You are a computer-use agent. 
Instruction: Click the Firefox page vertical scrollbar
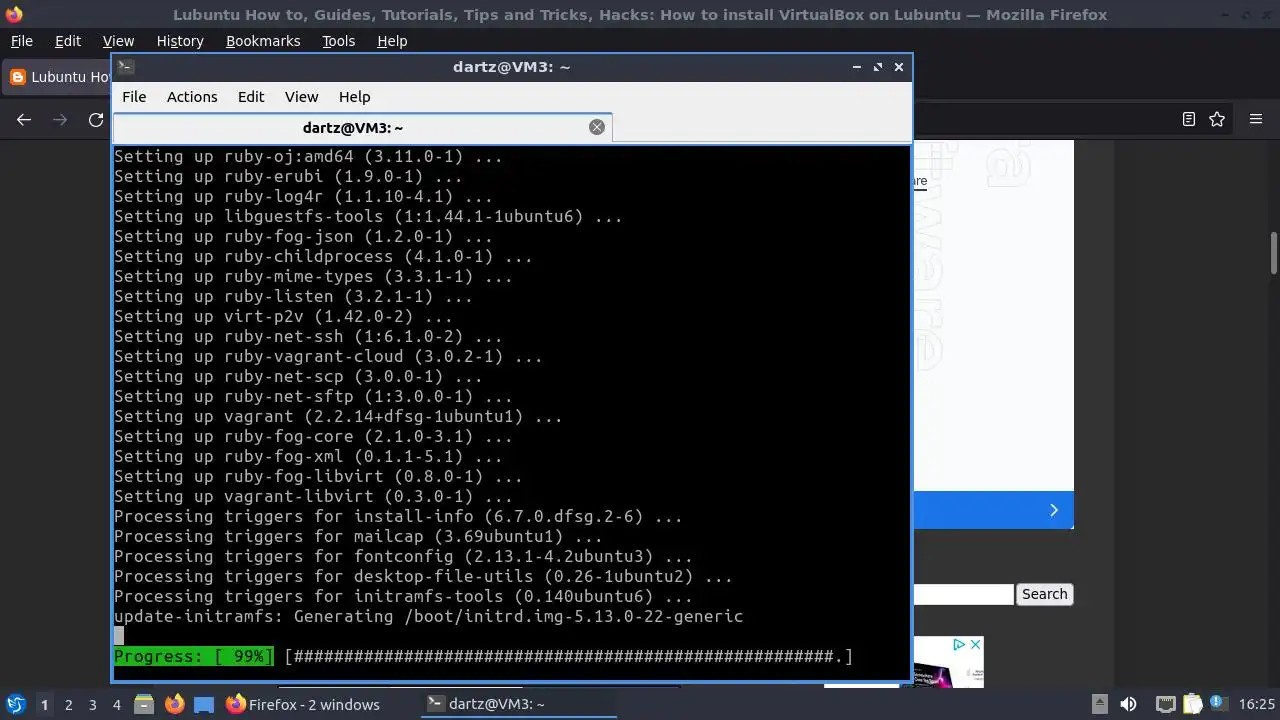pos(1274,253)
